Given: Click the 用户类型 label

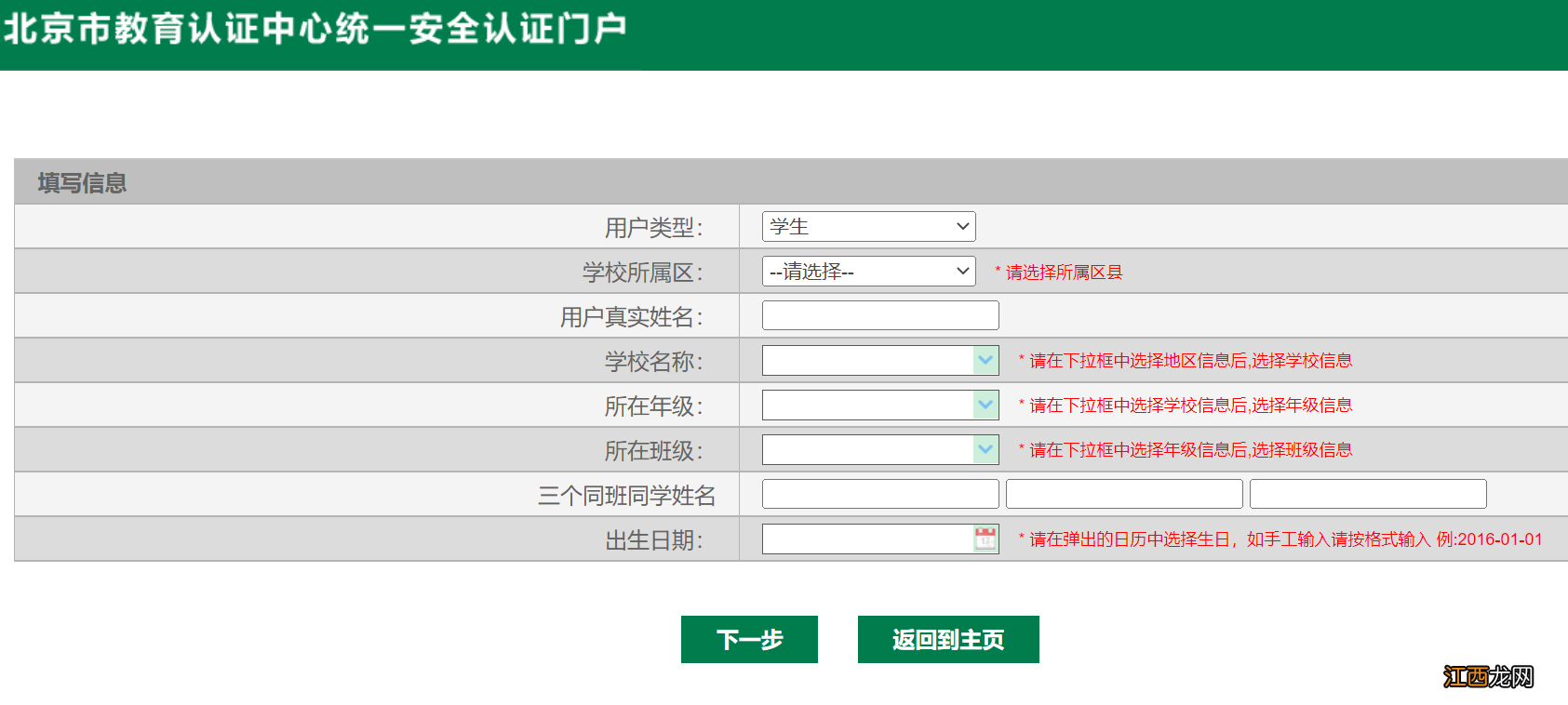Looking at the screenshot, I should 654,227.
